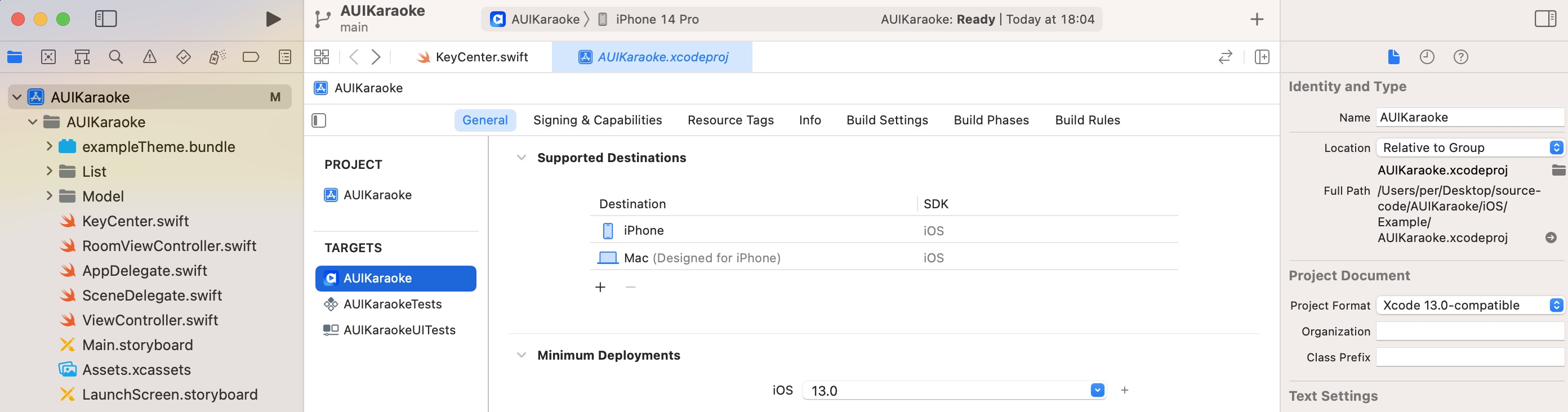Image resolution: width=1568 pixels, height=412 pixels.
Task: Collapse the AUIKaraoke project root
Action: tap(17, 97)
